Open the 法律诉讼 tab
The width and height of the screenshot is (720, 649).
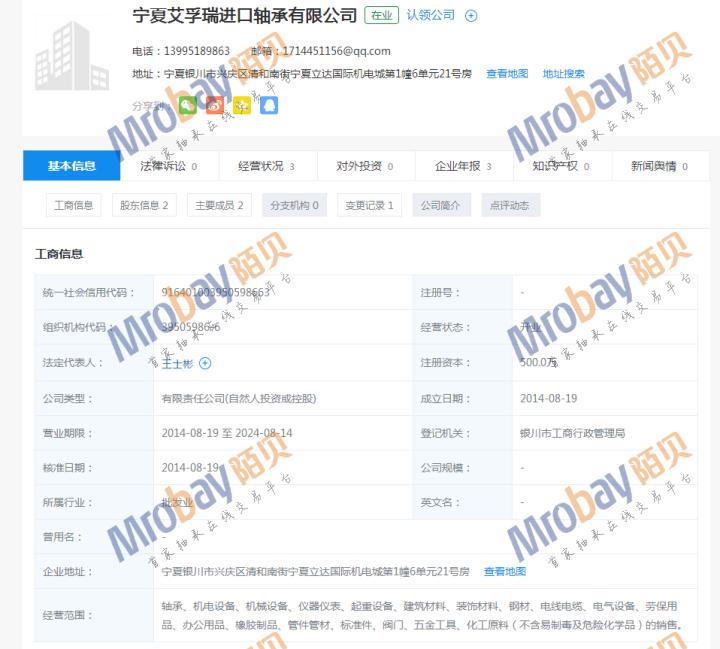pos(168,166)
